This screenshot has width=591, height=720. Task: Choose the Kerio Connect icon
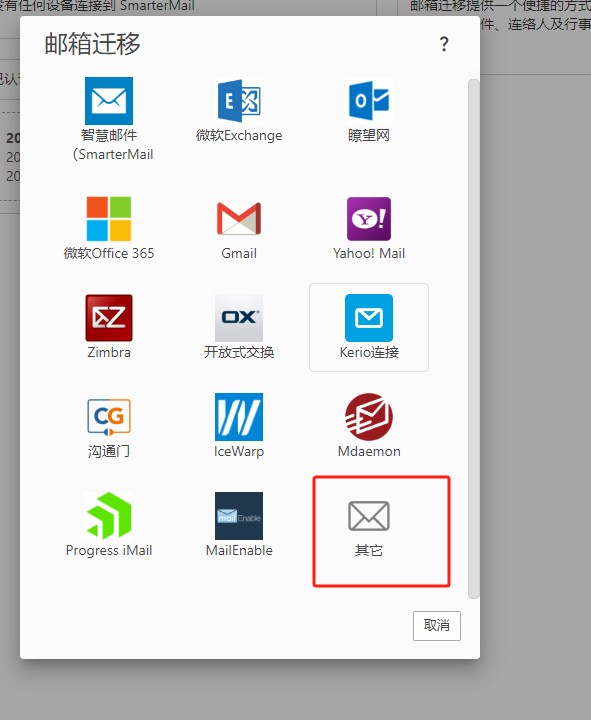tap(369, 318)
